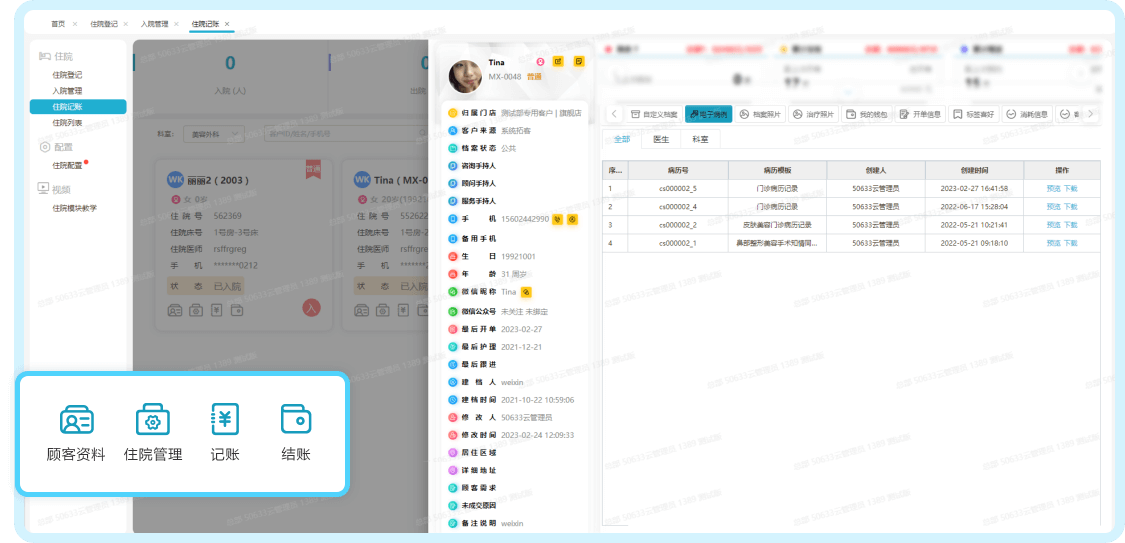Click Tina's avatar photo
Viewport: 1125px width, 543px height.
pos(465,76)
